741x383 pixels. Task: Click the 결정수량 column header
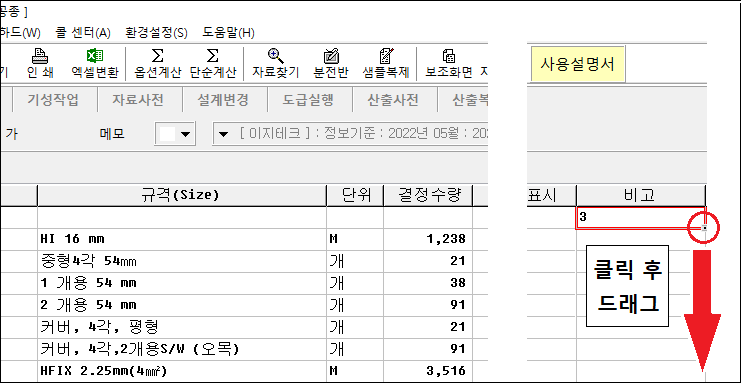coord(428,195)
